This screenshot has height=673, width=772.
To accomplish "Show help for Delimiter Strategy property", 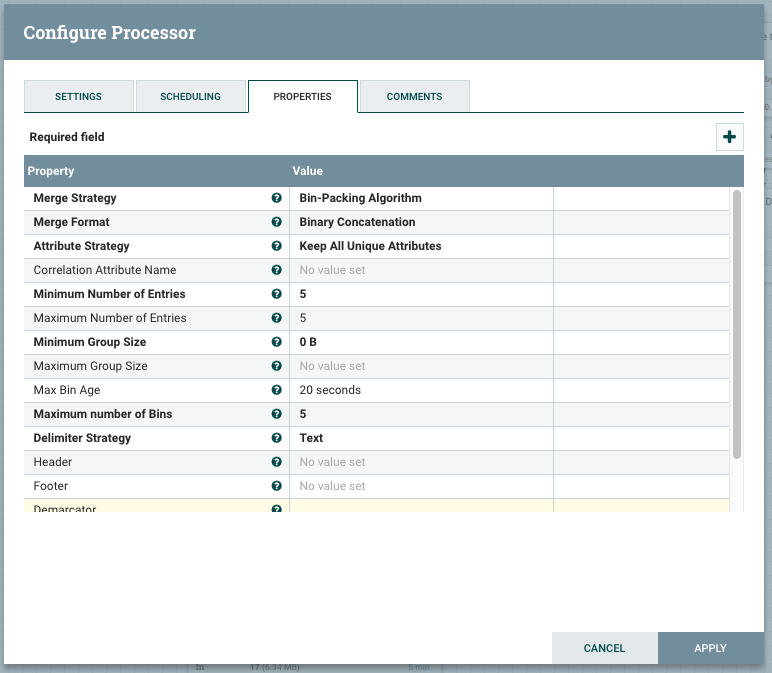I will [276, 438].
